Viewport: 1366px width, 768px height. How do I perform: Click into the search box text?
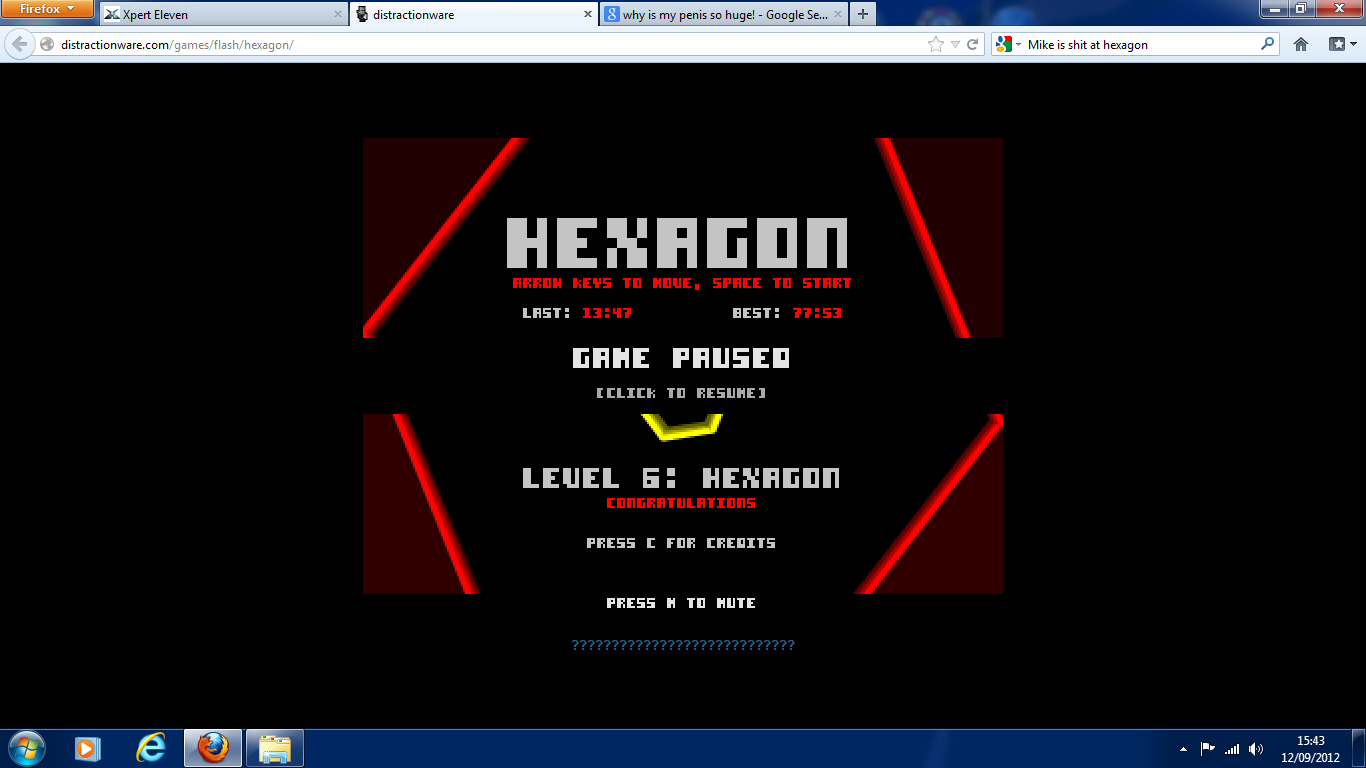(x=1140, y=45)
